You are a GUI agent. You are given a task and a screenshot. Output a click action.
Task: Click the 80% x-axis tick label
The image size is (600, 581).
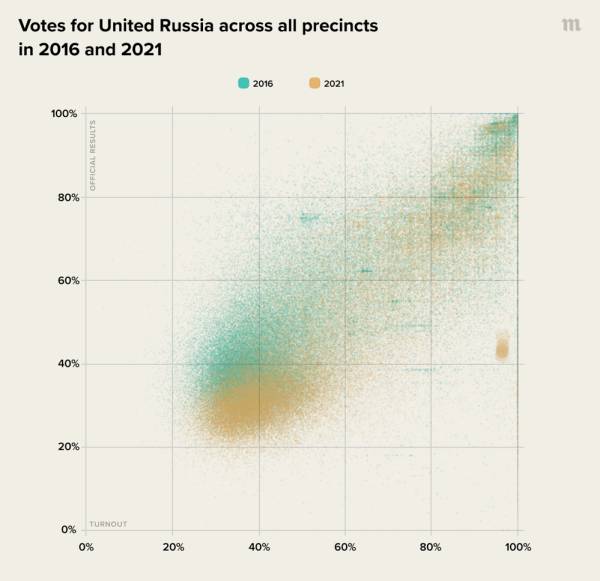(x=431, y=547)
